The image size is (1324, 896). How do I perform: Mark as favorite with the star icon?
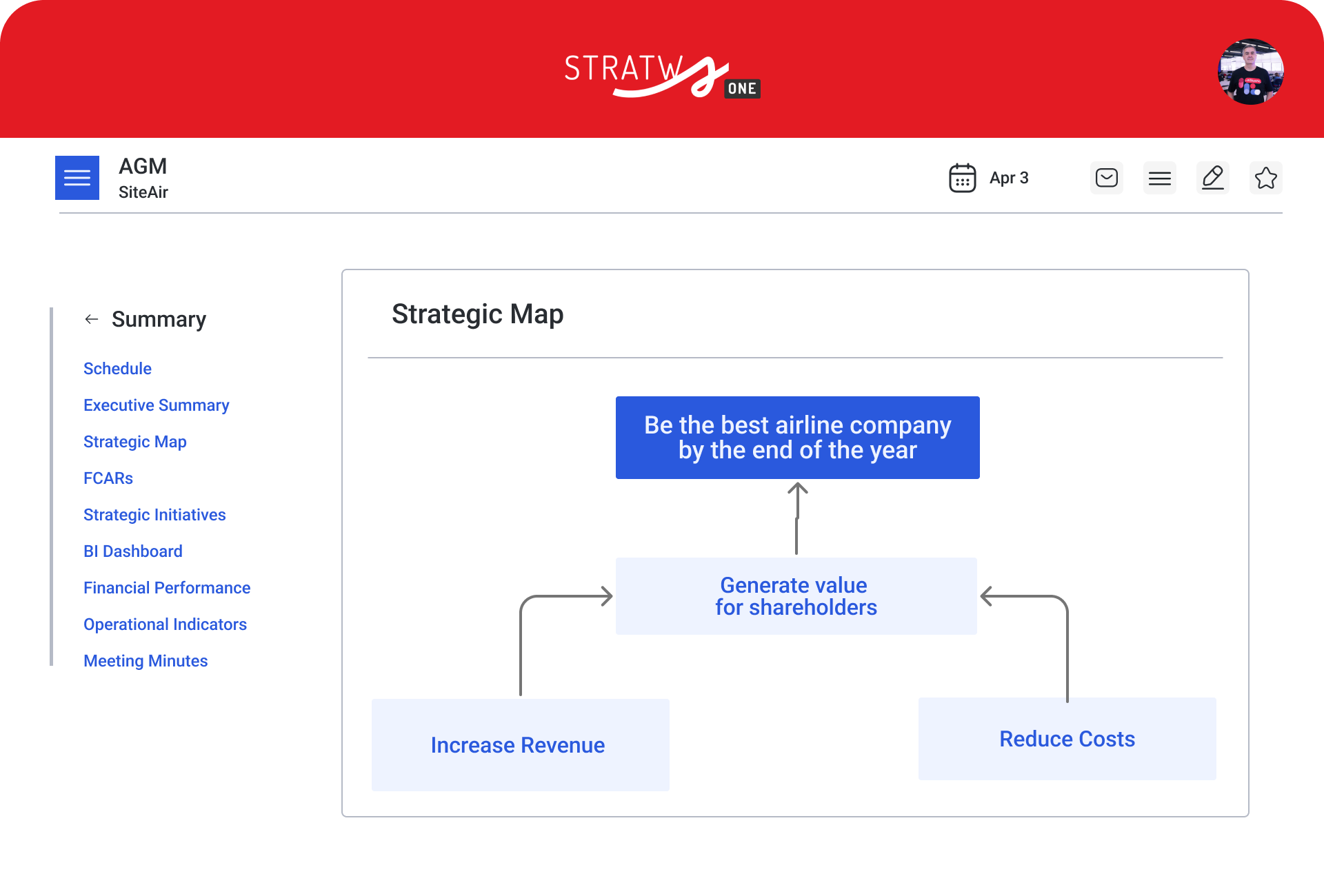(x=1265, y=178)
